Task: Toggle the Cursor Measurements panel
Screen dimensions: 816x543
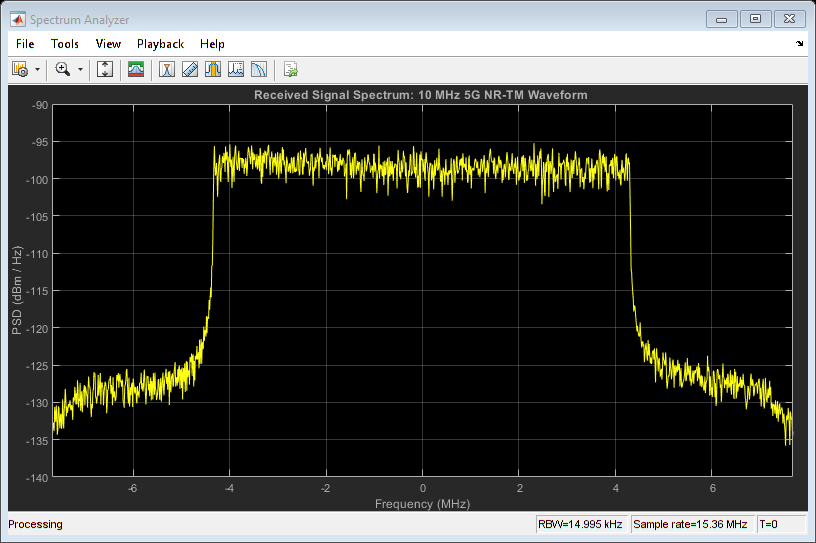Action: point(167,69)
